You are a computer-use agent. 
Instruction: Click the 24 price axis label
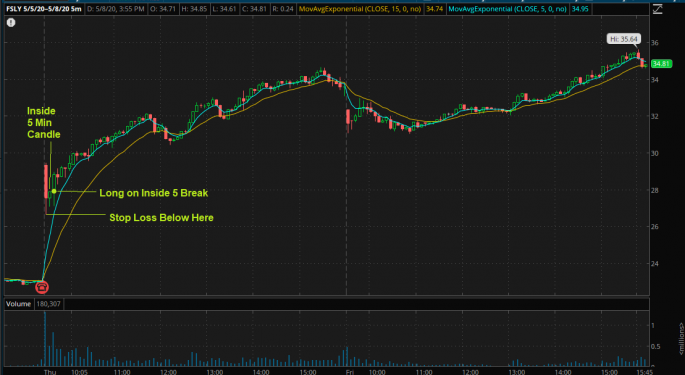point(654,263)
